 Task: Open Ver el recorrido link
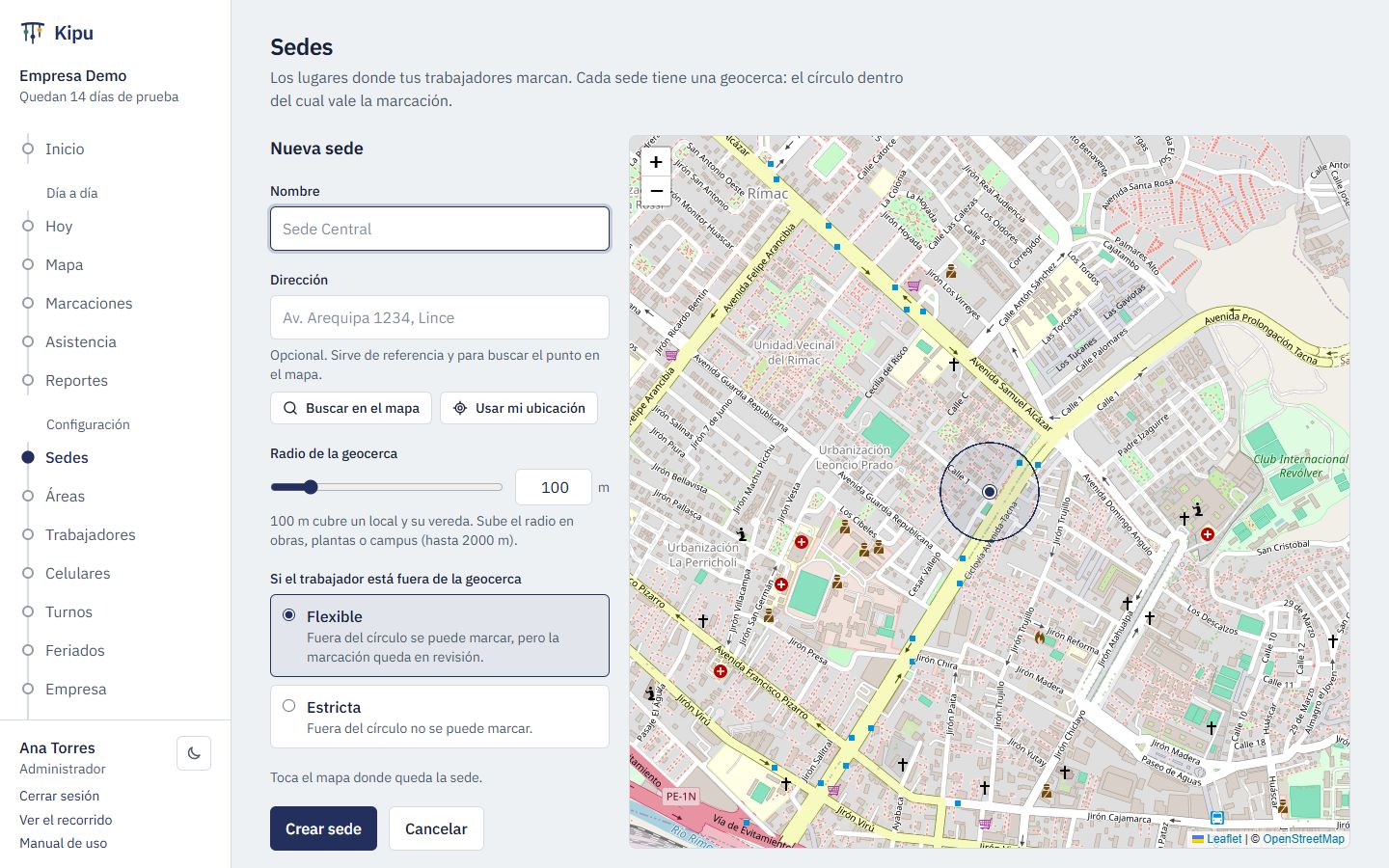[x=66, y=820]
